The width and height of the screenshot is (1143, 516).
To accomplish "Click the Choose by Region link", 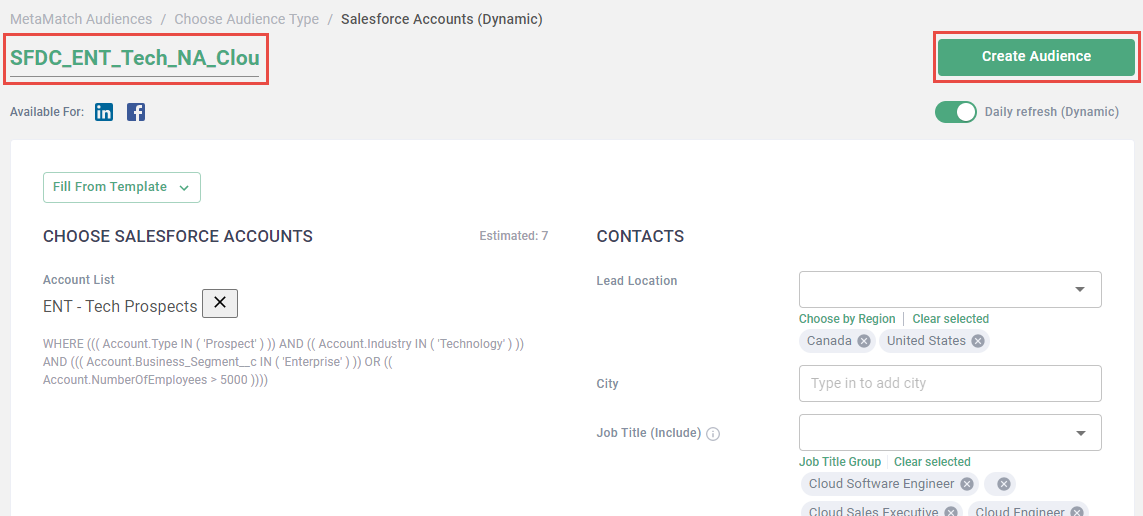I will [x=847, y=319].
